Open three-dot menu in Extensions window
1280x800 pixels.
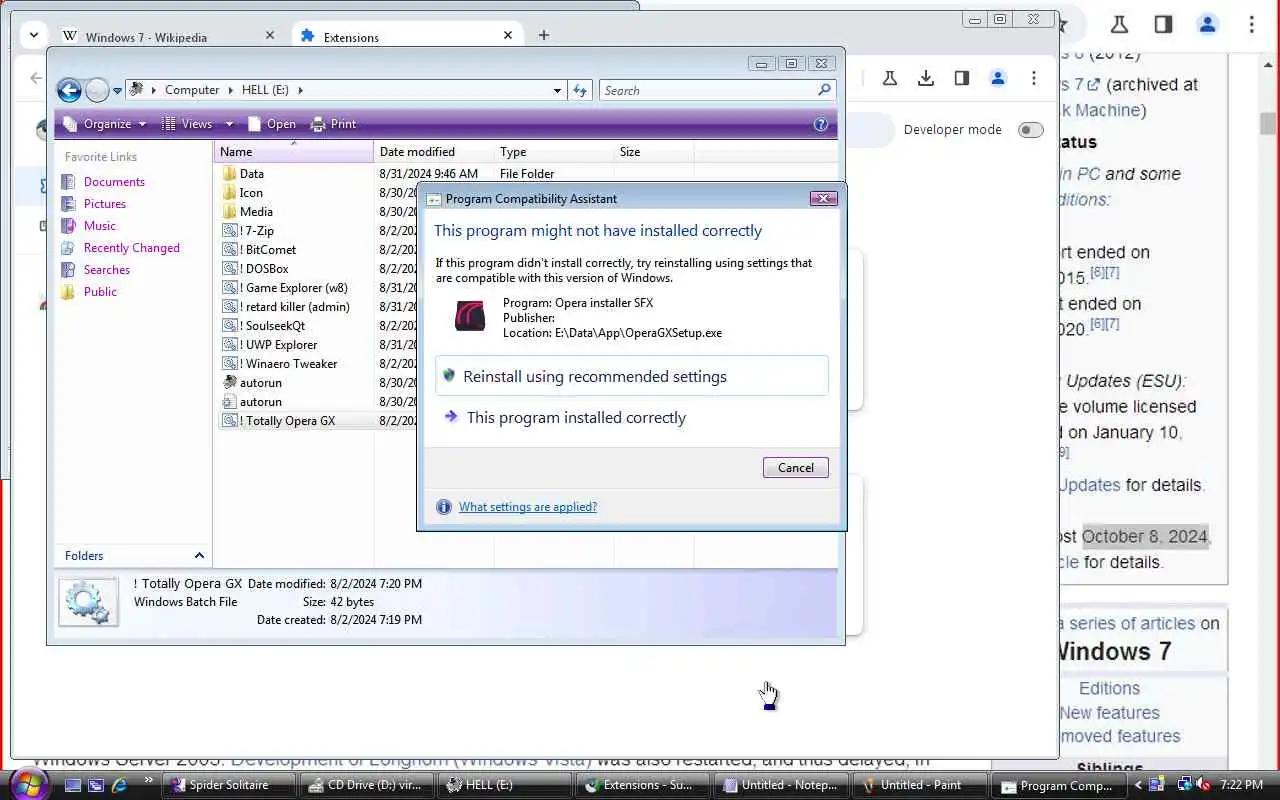tap(1034, 78)
